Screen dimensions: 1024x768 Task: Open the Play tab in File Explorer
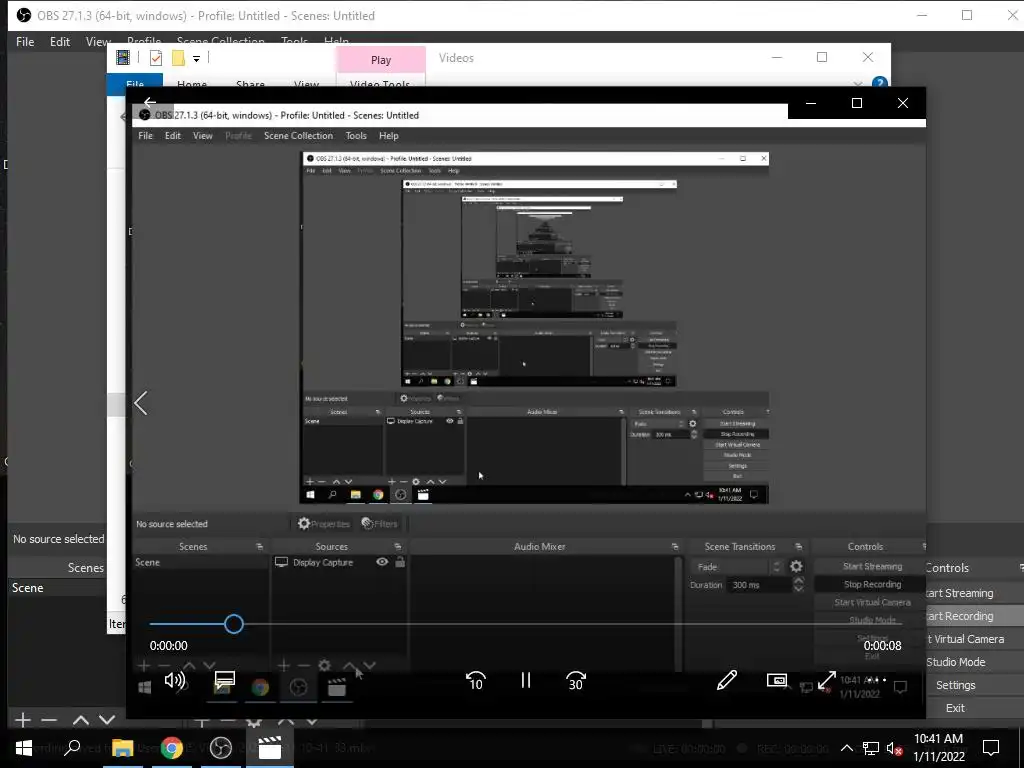coord(381,59)
